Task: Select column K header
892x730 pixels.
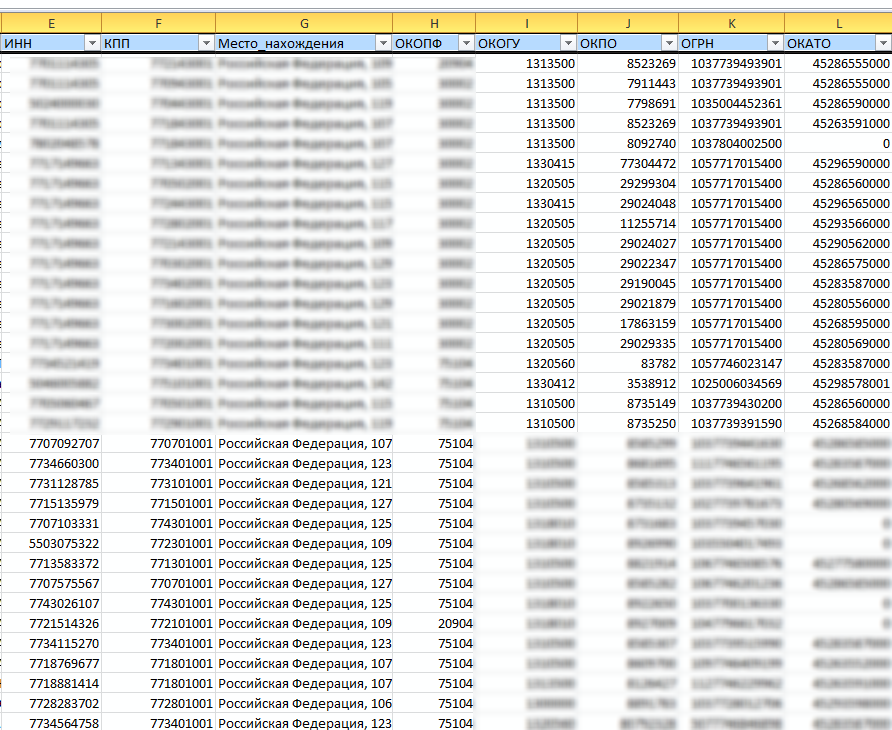Action: [732, 23]
